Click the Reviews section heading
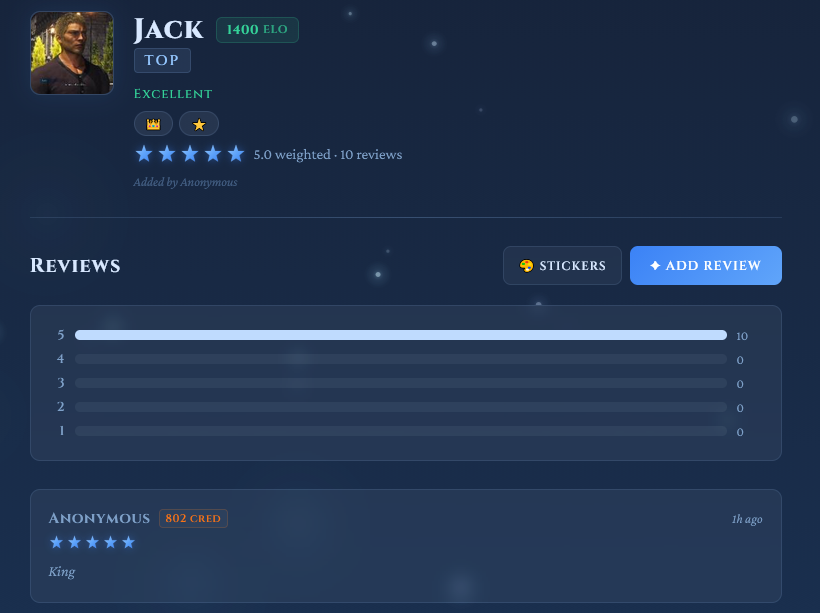Screen dimensions: 820x613 click(x=75, y=266)
